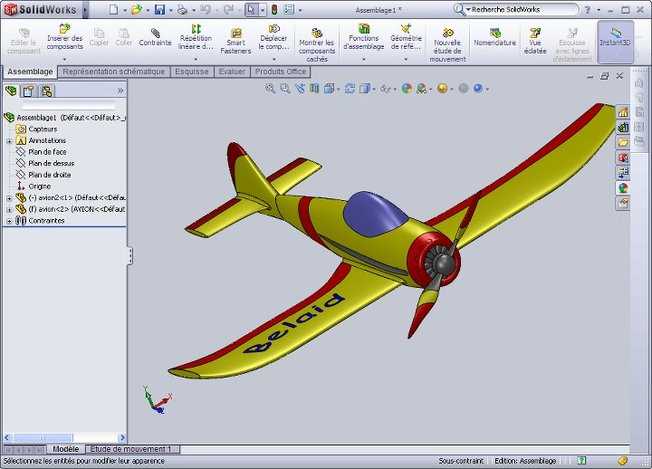Click Insérer des composants
Viewport: 652px width, 469px height.
click(x=65, y=37)
